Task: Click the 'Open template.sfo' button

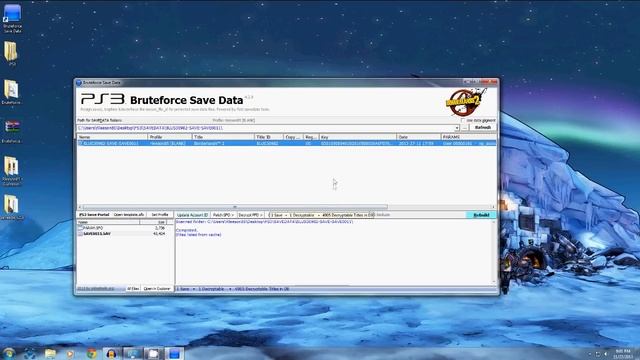Action: [129, 215]
